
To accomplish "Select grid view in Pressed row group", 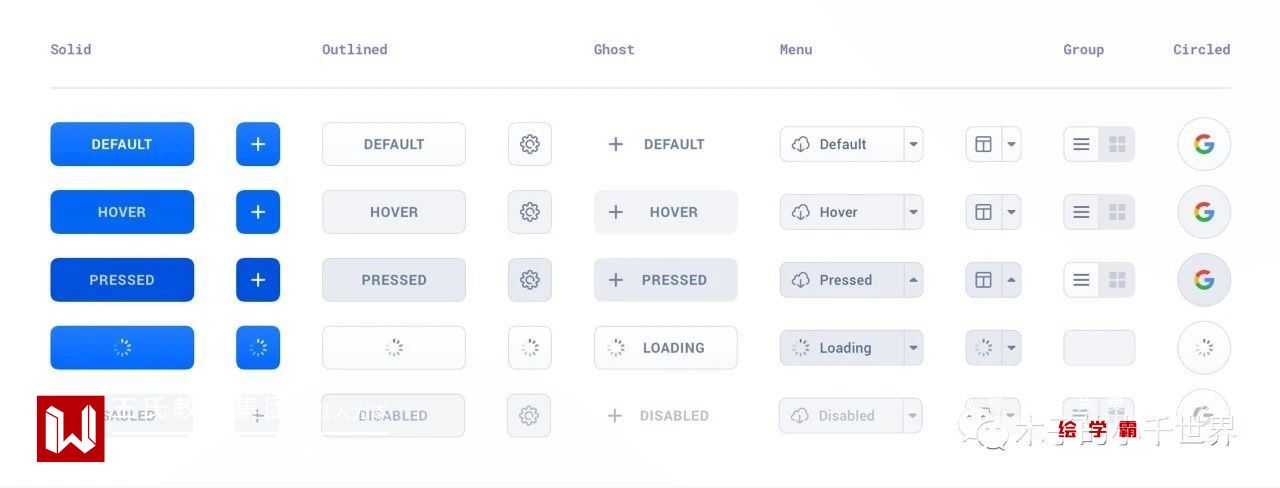I will [x=1117, y=280].
